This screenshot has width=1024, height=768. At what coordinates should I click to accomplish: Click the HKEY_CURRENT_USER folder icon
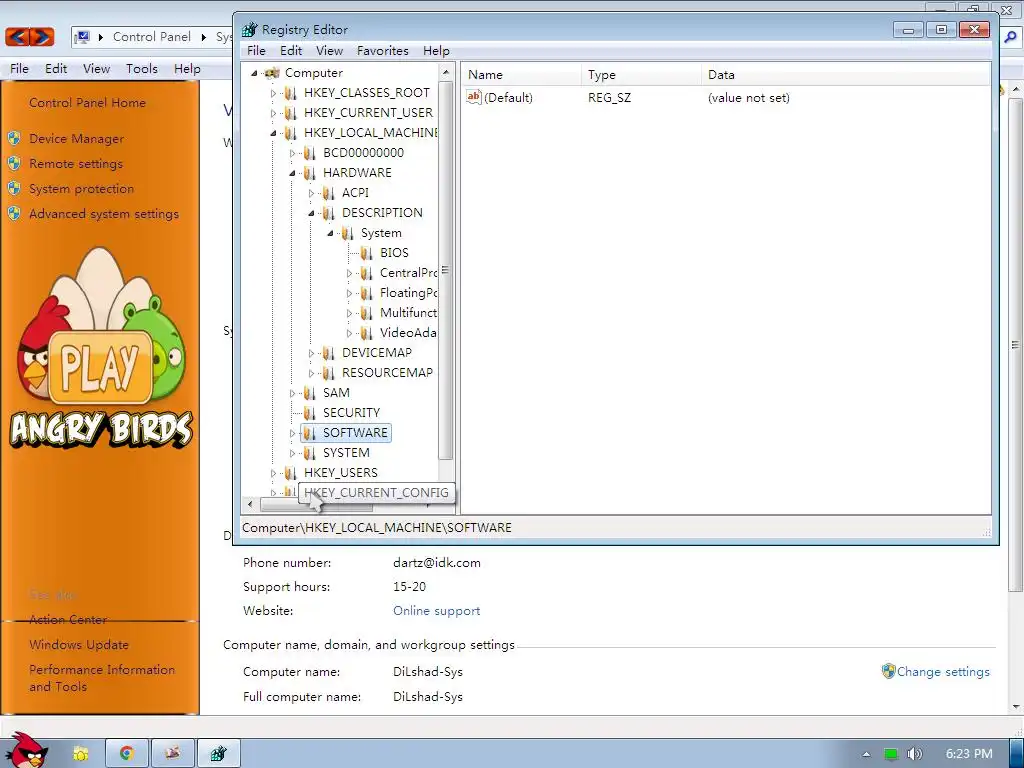291,113
